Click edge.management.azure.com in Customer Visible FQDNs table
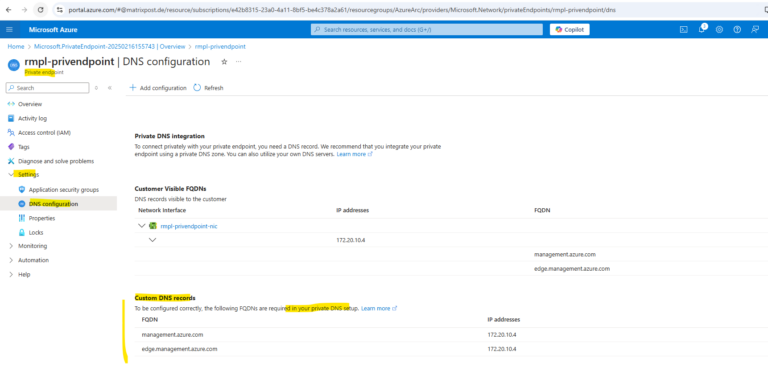Viewport: 768px width, 367px height. (x=572, y=269)
